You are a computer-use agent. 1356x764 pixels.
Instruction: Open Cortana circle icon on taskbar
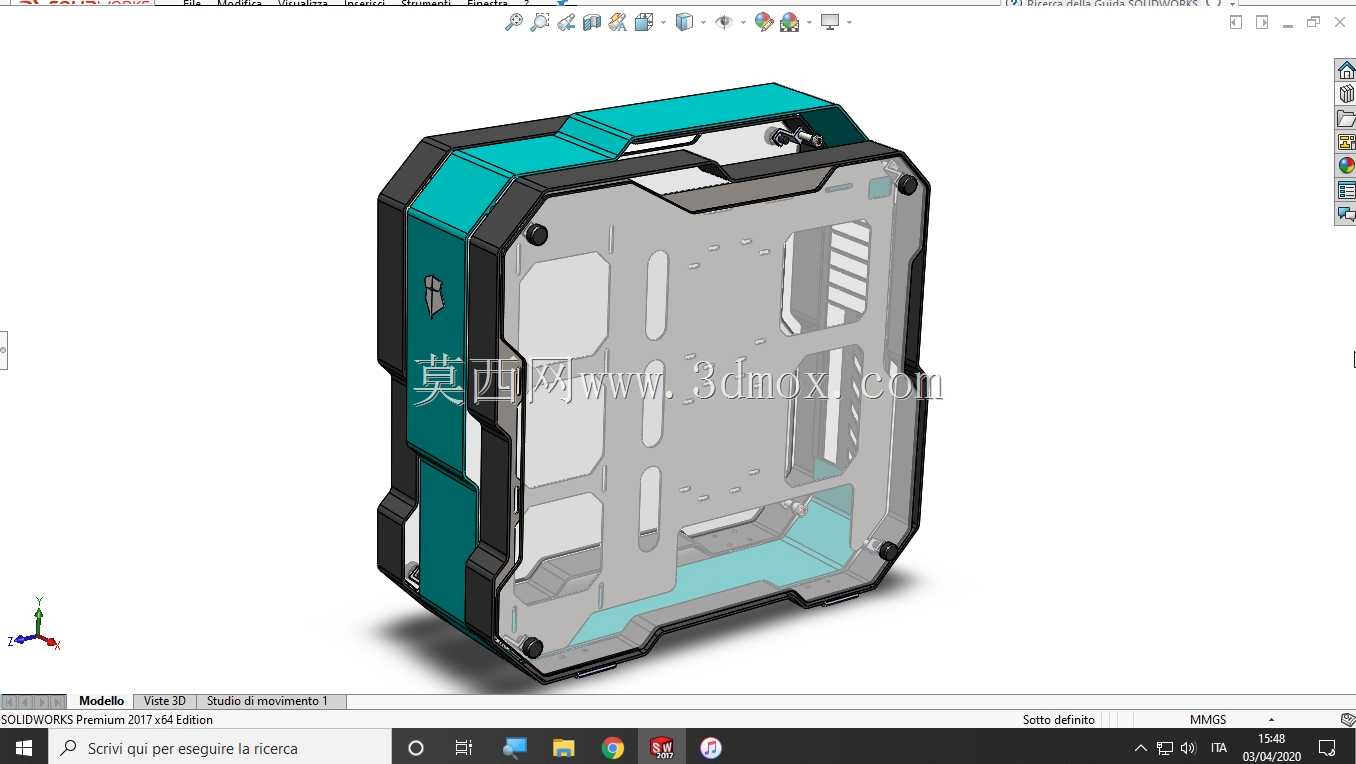[x=416, y=747]
